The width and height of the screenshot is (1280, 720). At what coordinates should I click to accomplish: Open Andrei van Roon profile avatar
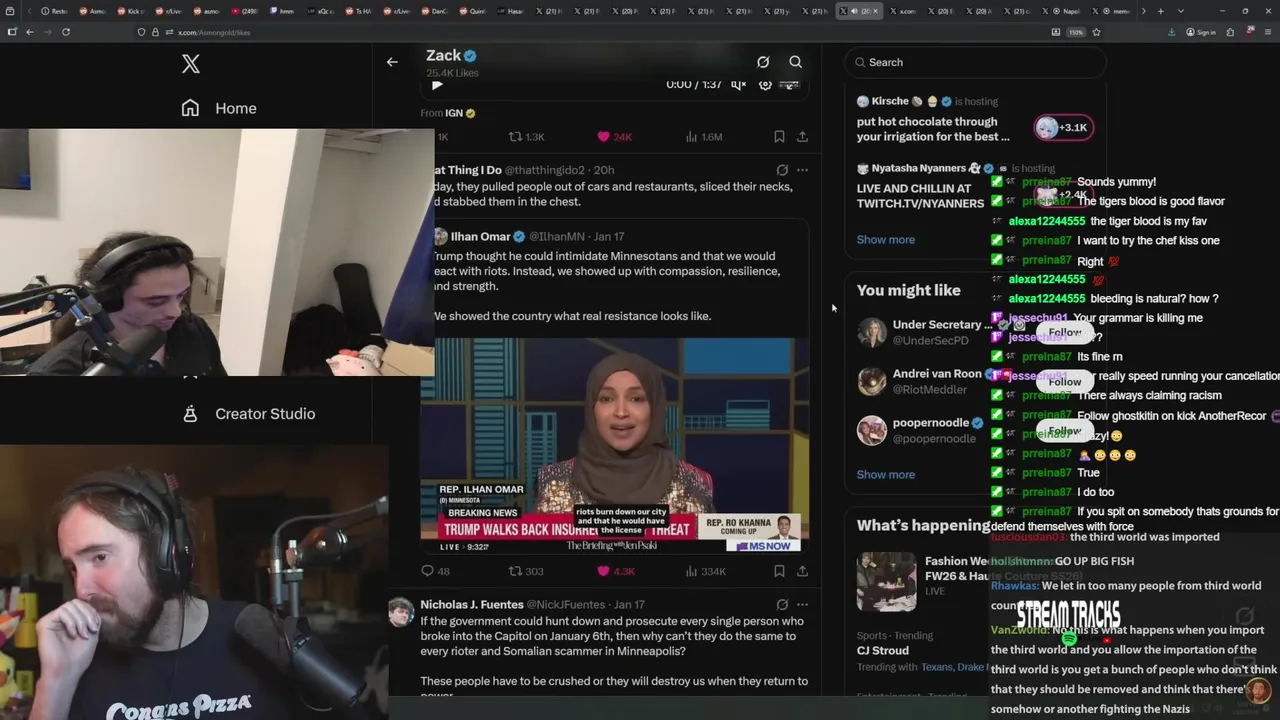tap(872, 382)
